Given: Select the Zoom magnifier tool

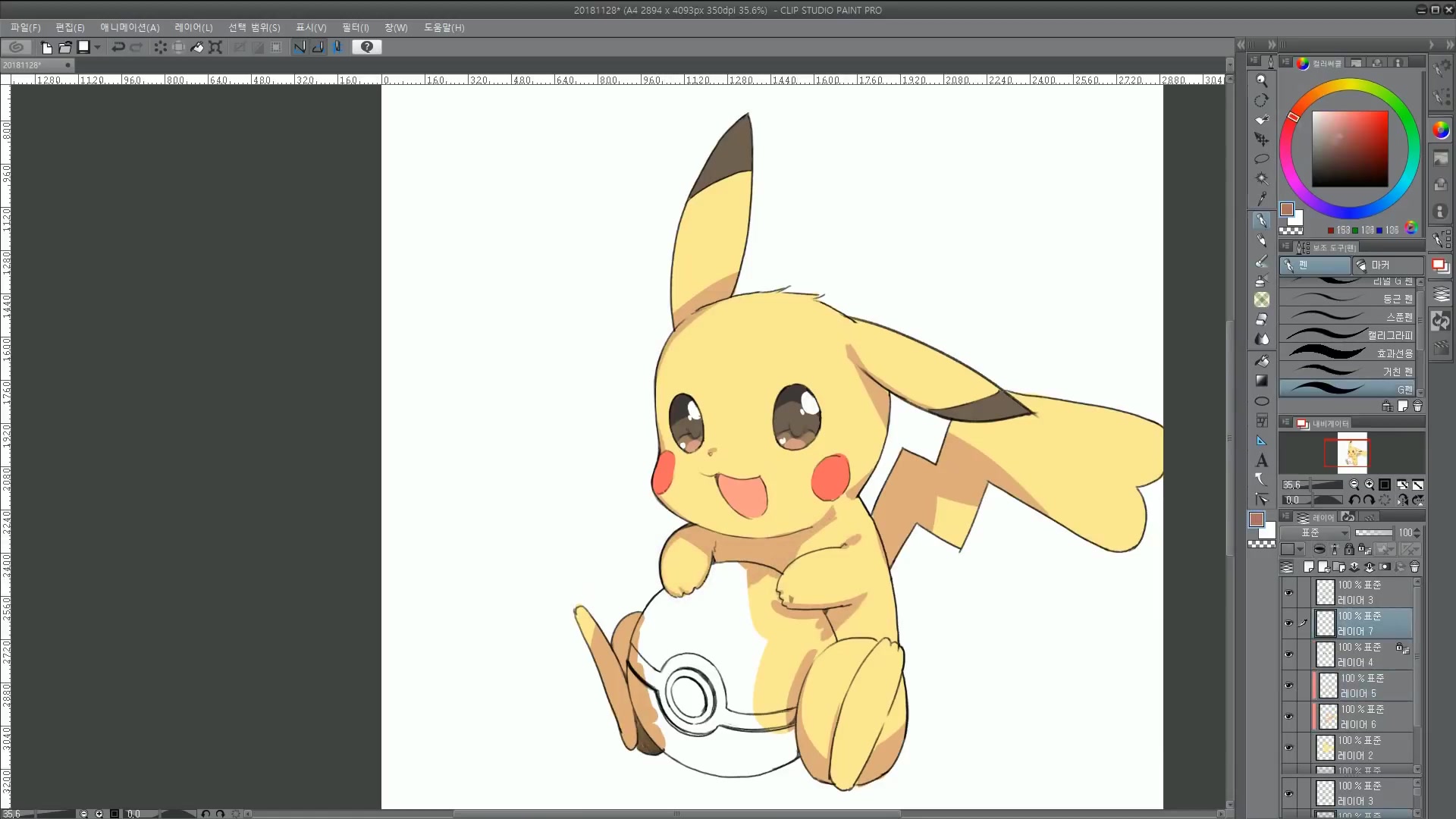Looking at the screenshot, I should pos(1261,80).
